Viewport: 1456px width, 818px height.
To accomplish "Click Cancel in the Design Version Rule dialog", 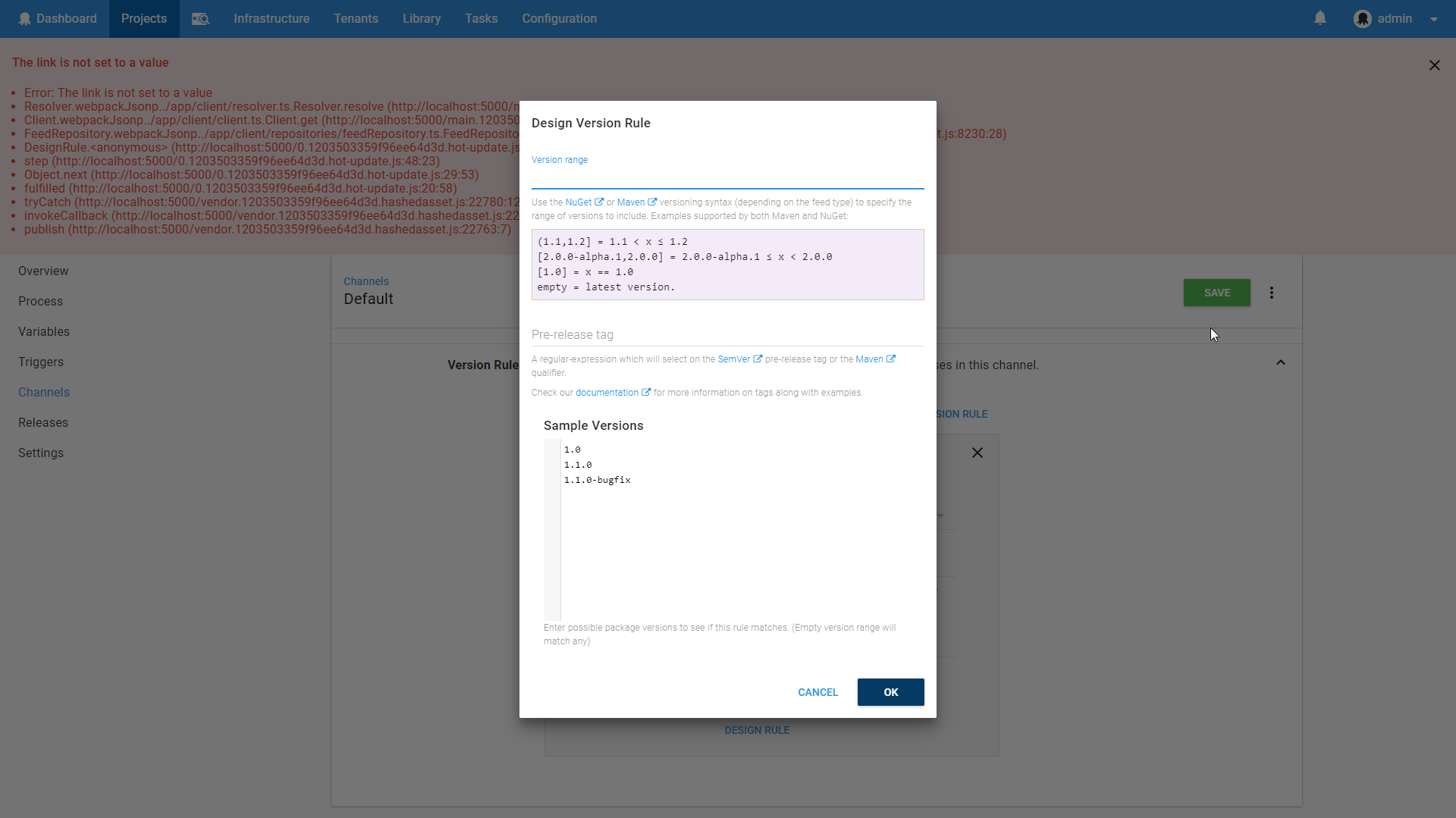I will pyautogui.click(x=817, y=692).
